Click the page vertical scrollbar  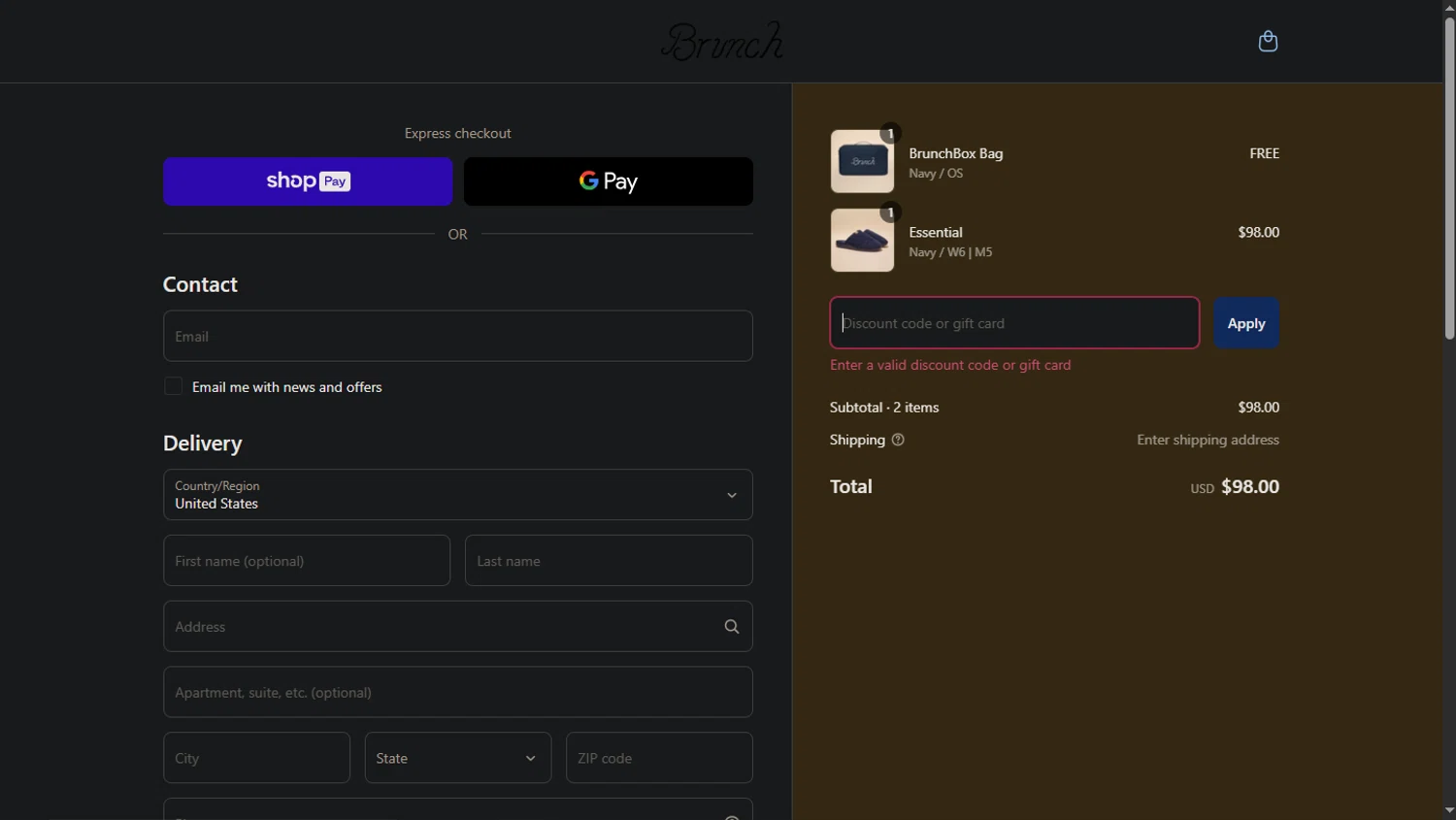1449,179
